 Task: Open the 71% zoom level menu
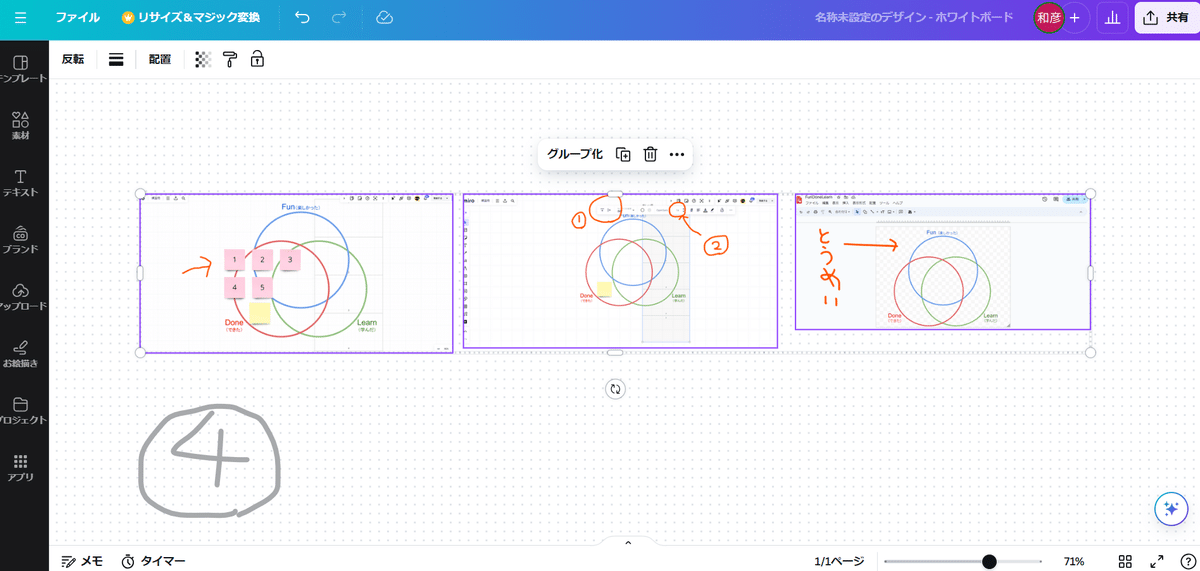pyautogui.click(x=1074, y=561)
